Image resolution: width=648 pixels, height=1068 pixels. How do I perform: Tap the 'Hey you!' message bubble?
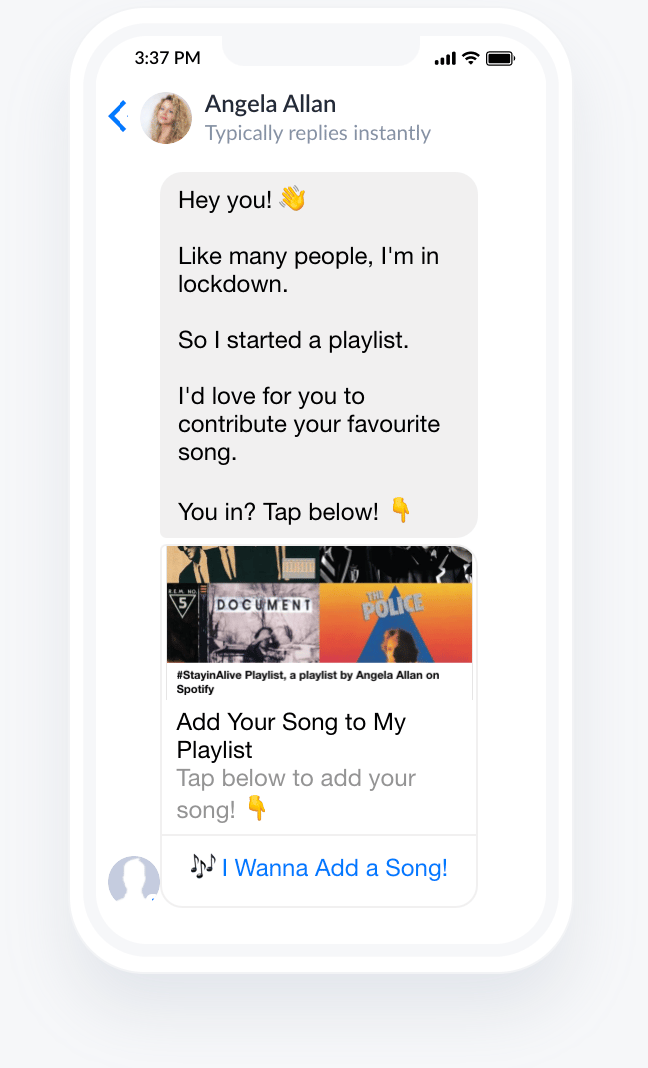pyautogui.click(x=319, y=355)
